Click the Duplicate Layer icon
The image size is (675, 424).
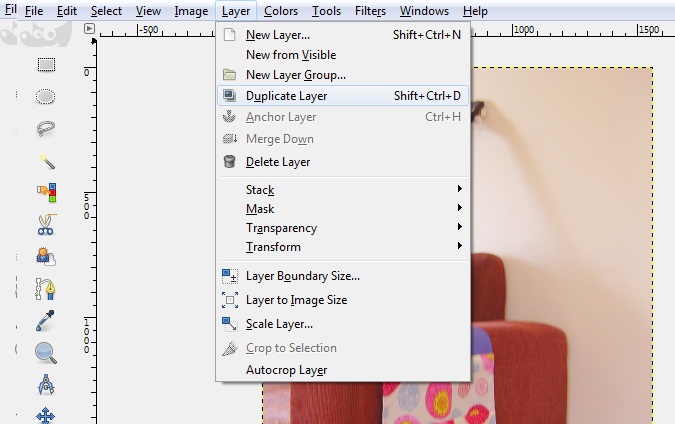point(229,96)
